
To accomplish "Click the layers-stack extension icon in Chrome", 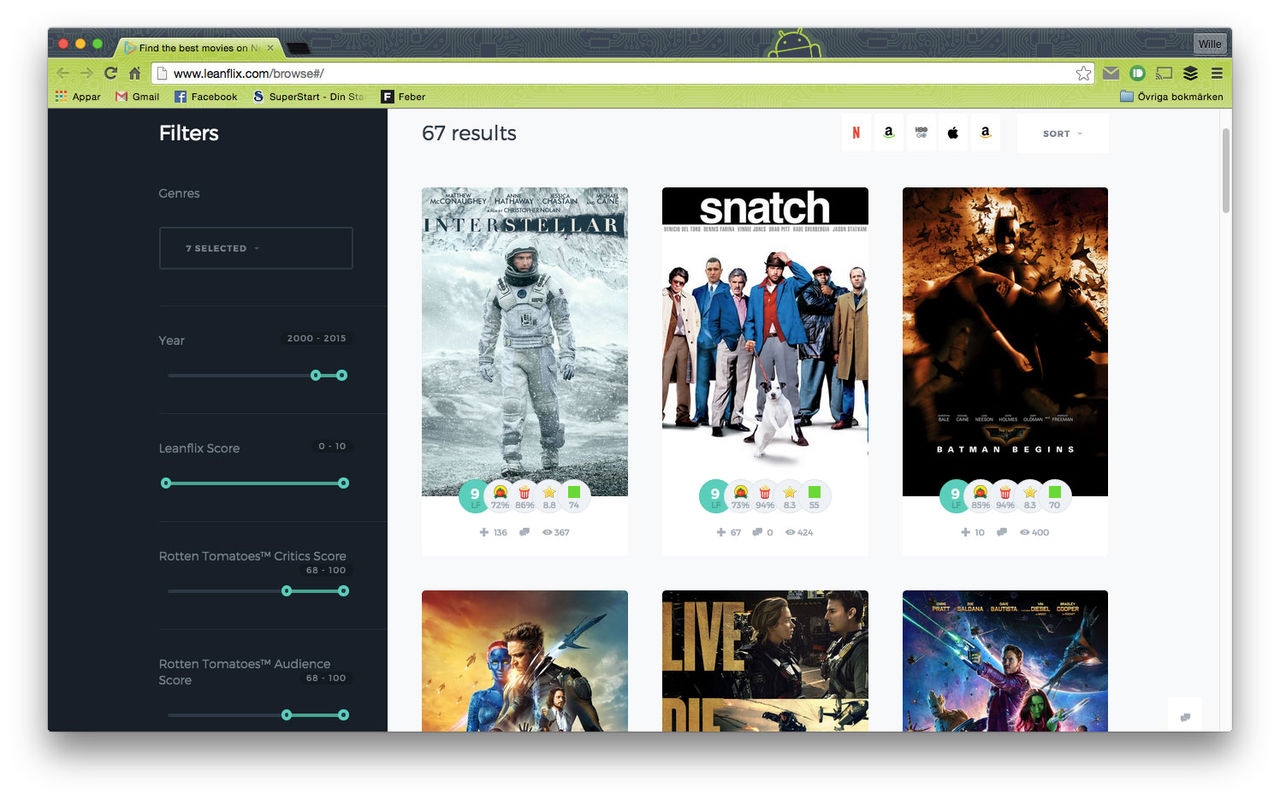I will coord(1190,73).
